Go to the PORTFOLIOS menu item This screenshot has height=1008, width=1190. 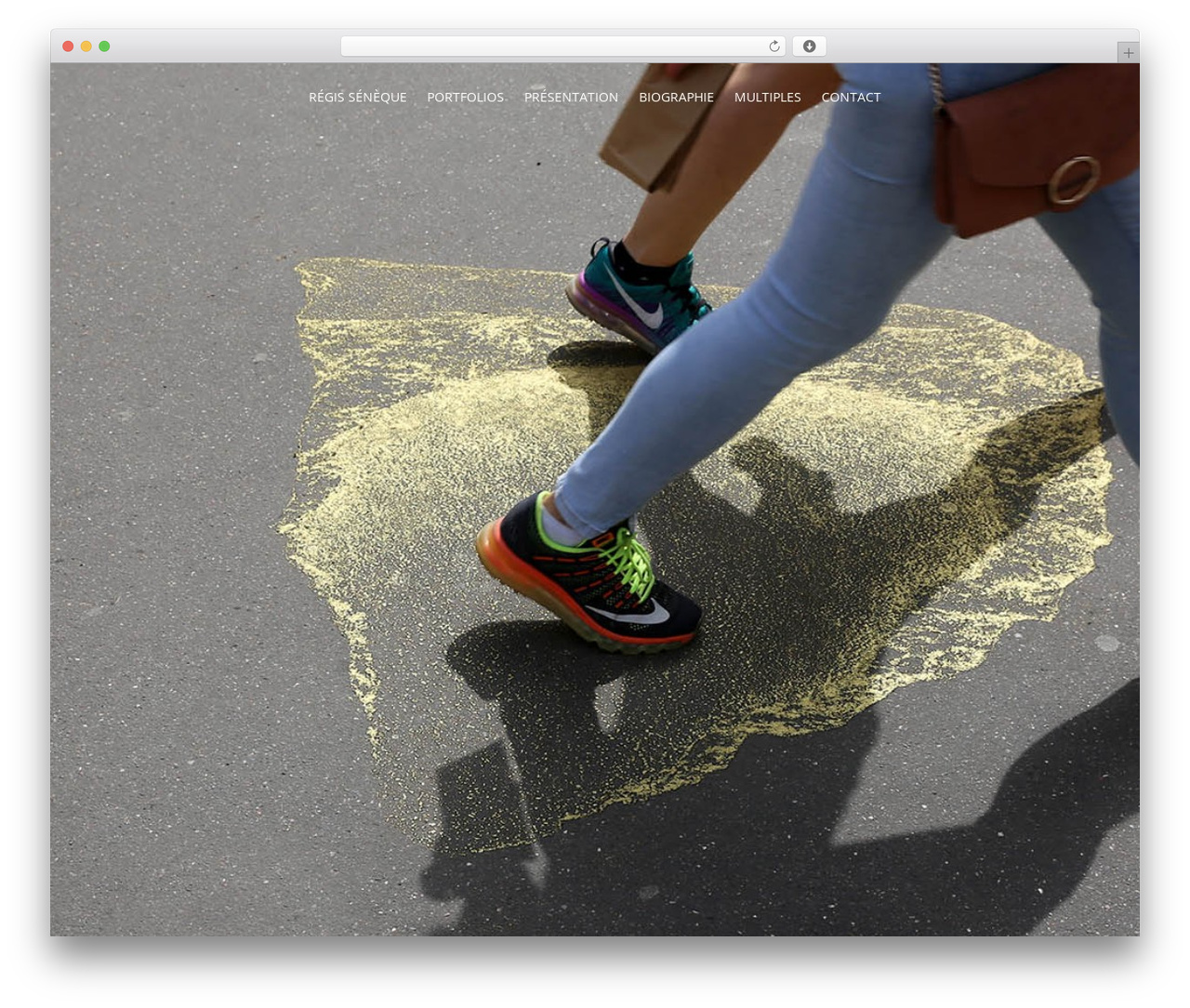coord(466,97)
